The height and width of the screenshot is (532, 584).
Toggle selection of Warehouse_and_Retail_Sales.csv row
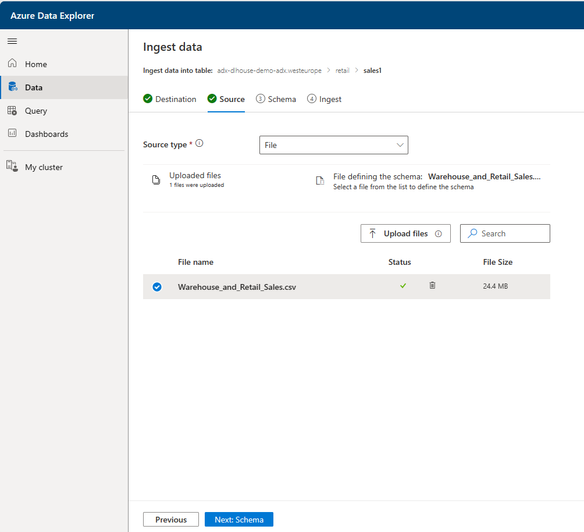(157, 287)
